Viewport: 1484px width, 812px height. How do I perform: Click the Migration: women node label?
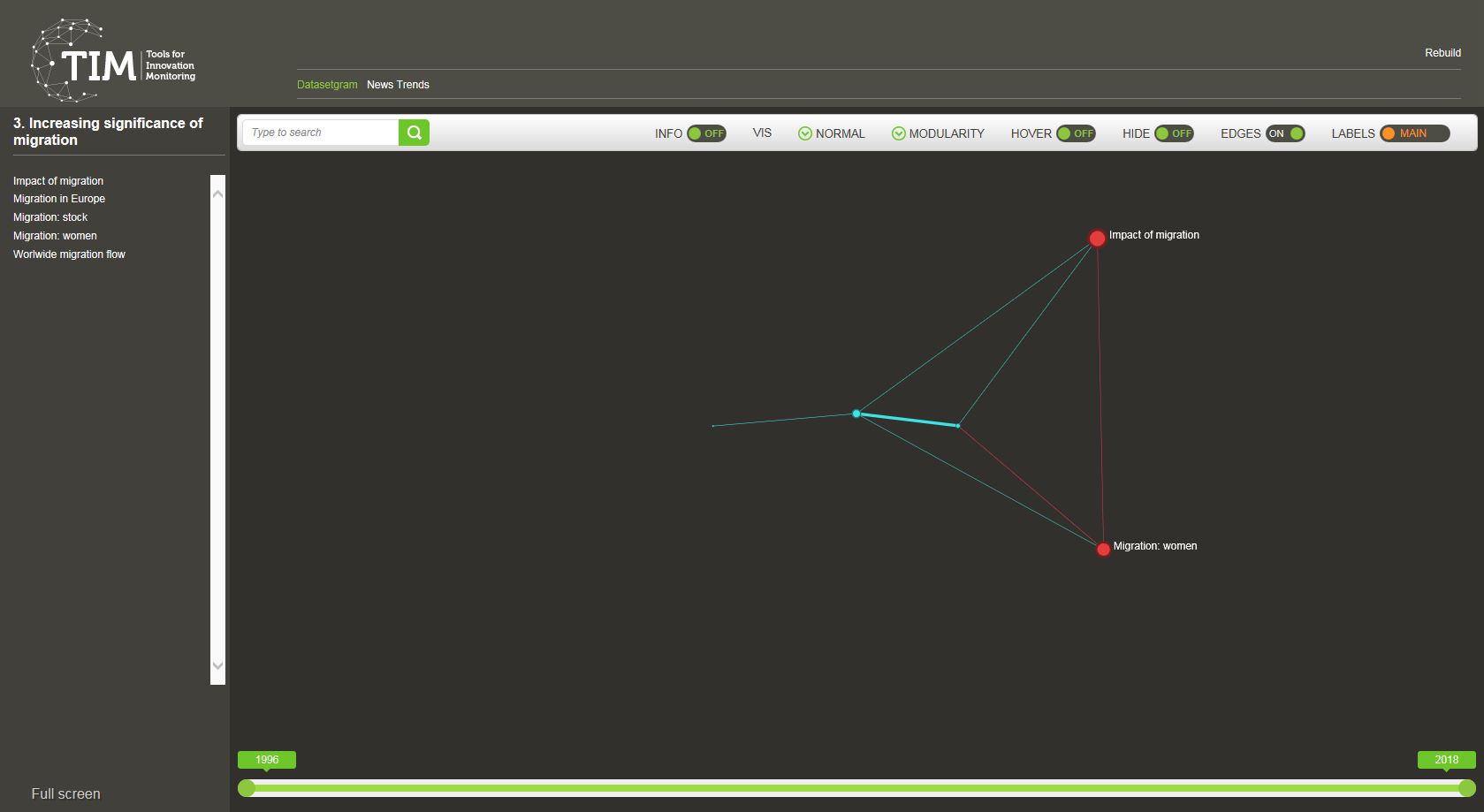[x=1155, y=546]
